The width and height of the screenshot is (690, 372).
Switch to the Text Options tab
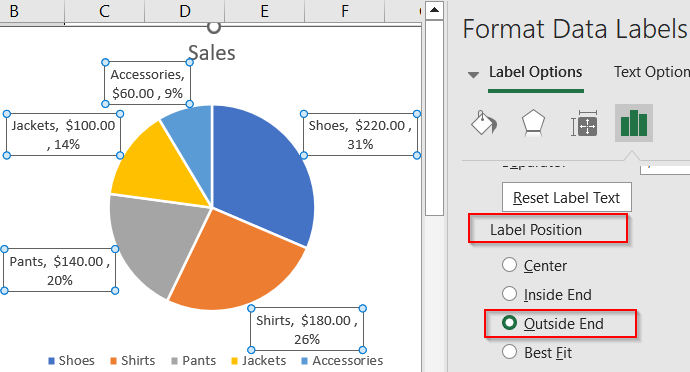(652, 72)
